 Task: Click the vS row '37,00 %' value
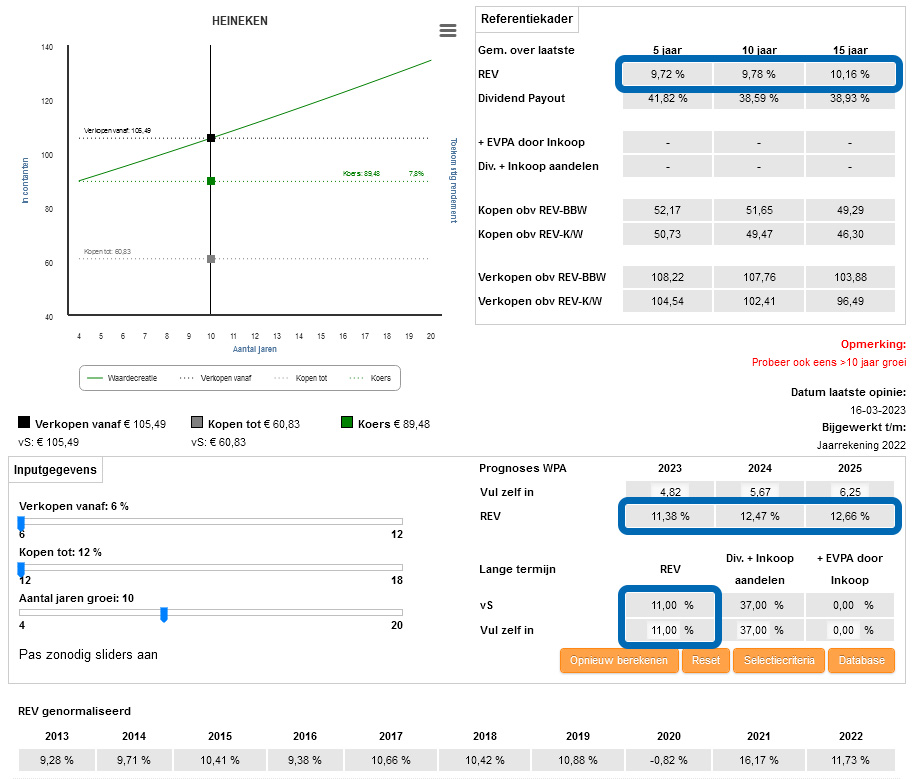click(760, 605)
